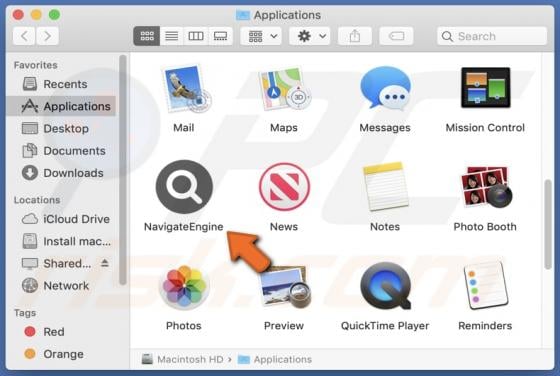Open the Mail app icon

click(186, 89)
